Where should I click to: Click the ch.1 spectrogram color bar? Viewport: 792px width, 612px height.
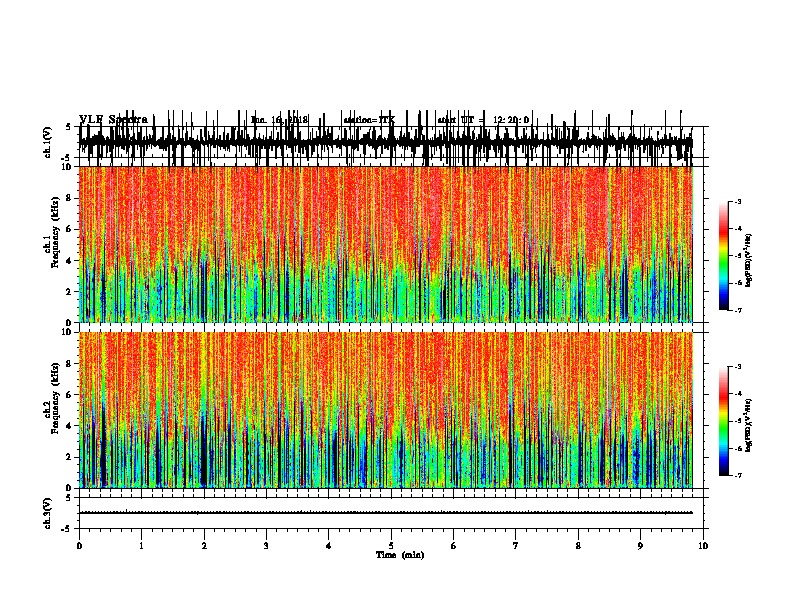724,255
